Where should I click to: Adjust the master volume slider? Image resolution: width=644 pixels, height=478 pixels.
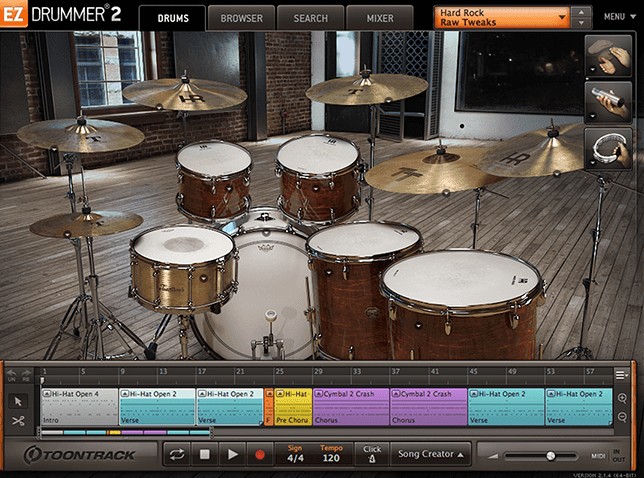549,456
